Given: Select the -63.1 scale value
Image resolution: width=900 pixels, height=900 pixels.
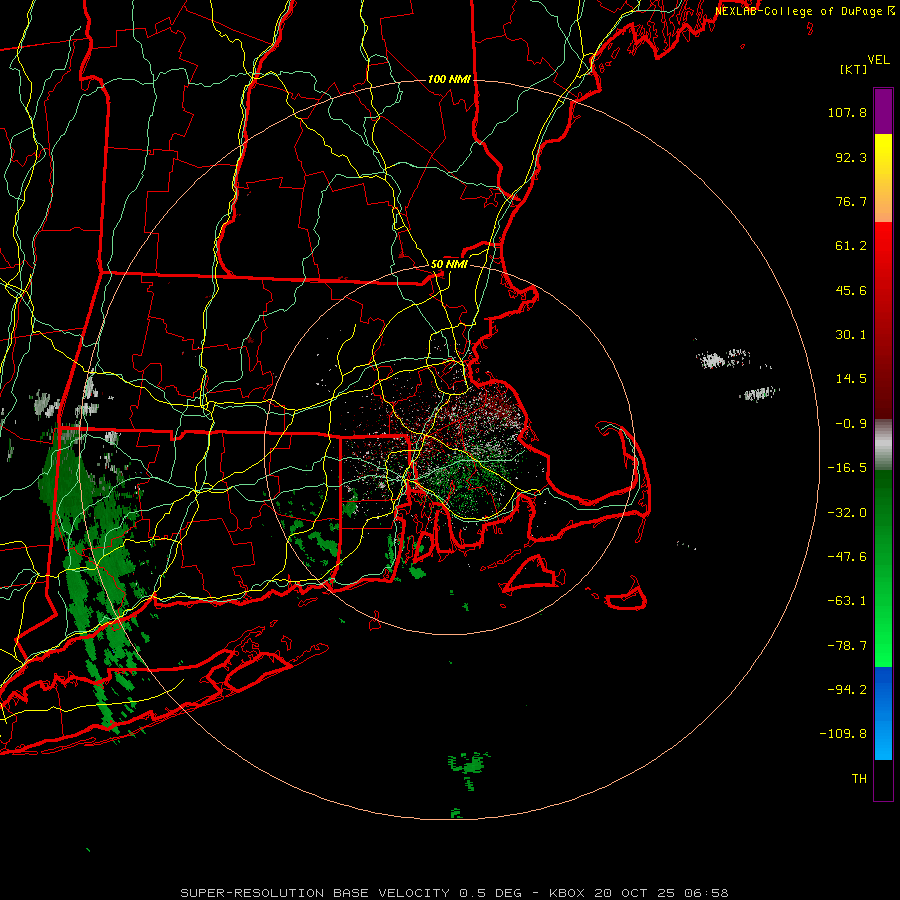Looking at the screenshot, I should pos(847,601).
